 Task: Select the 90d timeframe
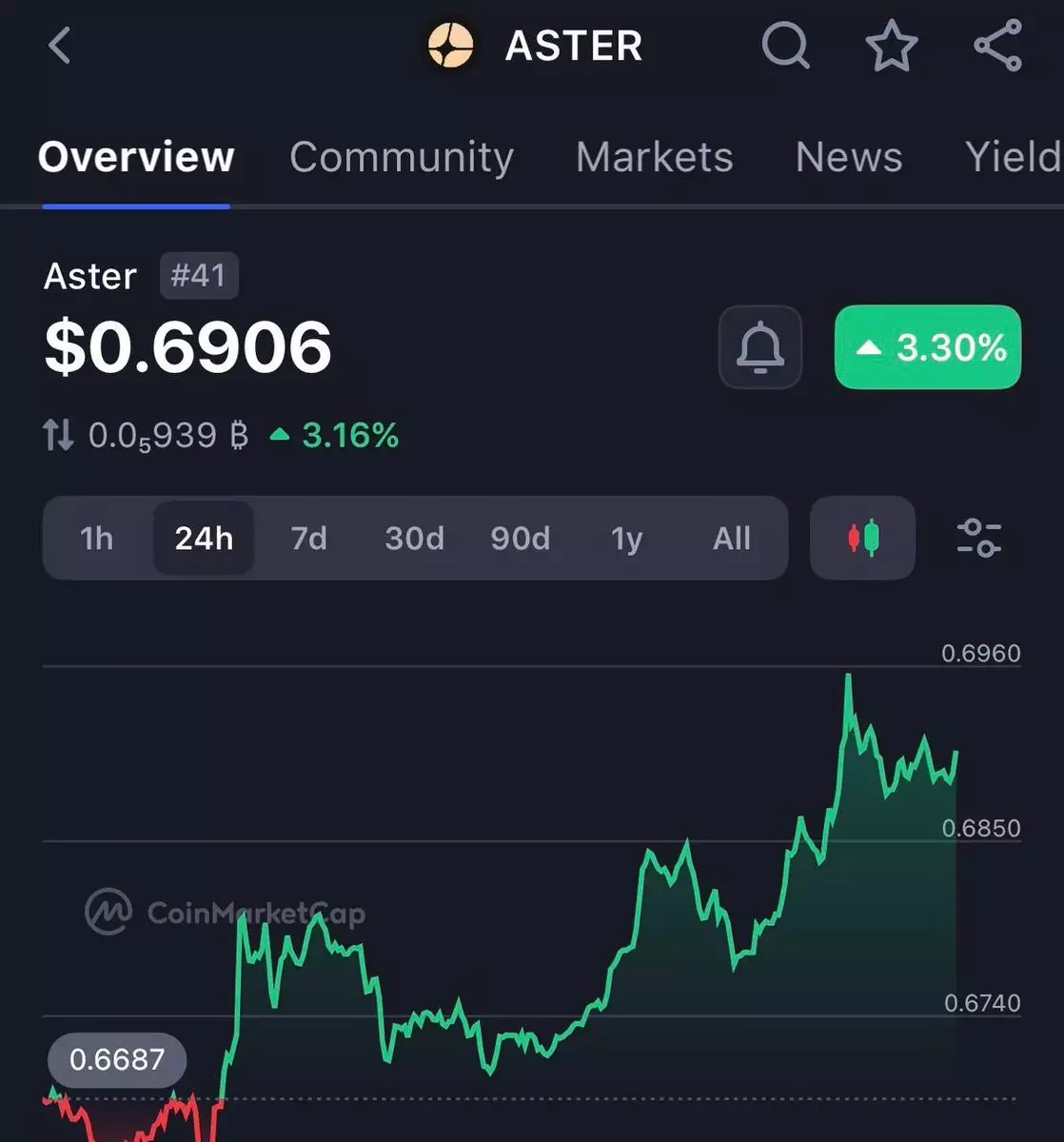[521, 539]
